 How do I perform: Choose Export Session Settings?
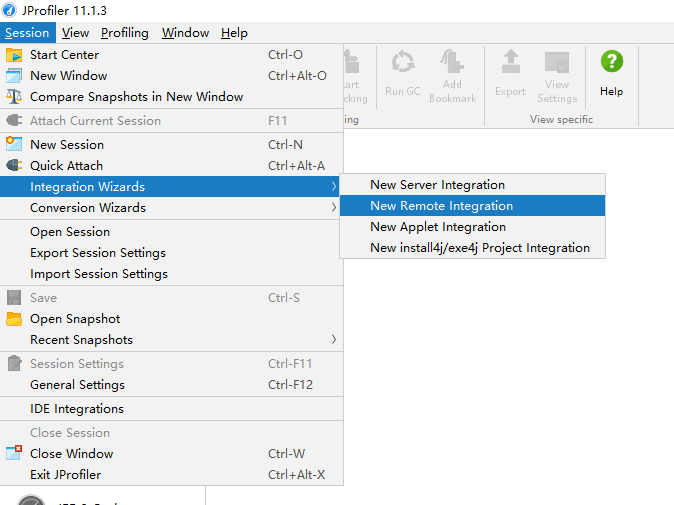pos(172,253)
